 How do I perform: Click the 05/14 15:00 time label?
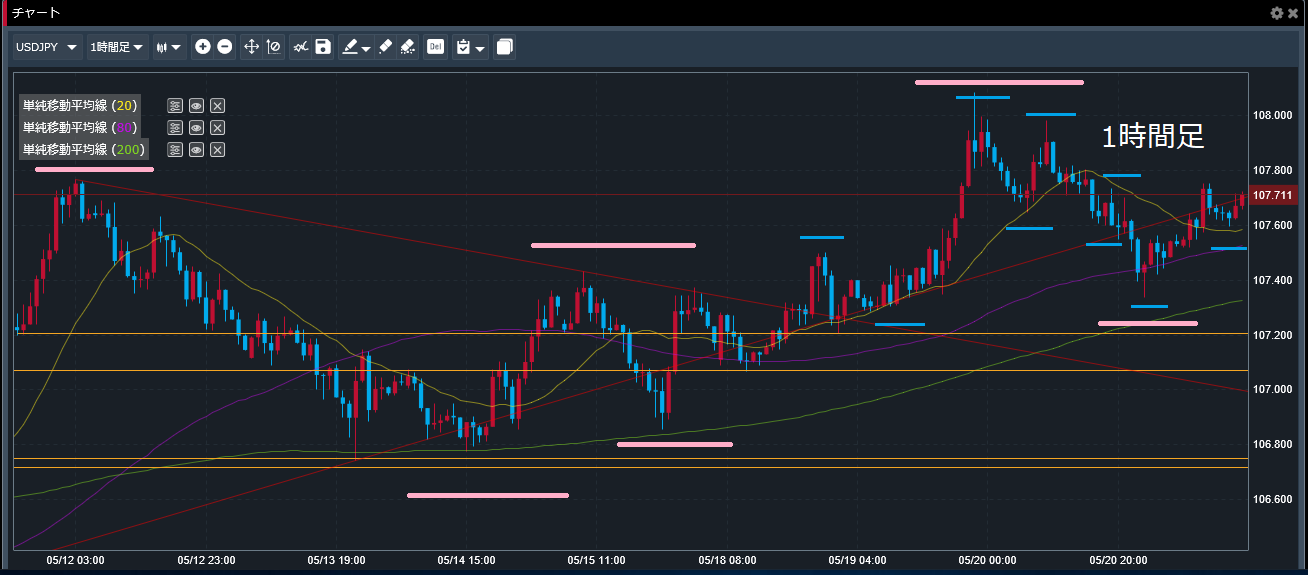point(466,561)
